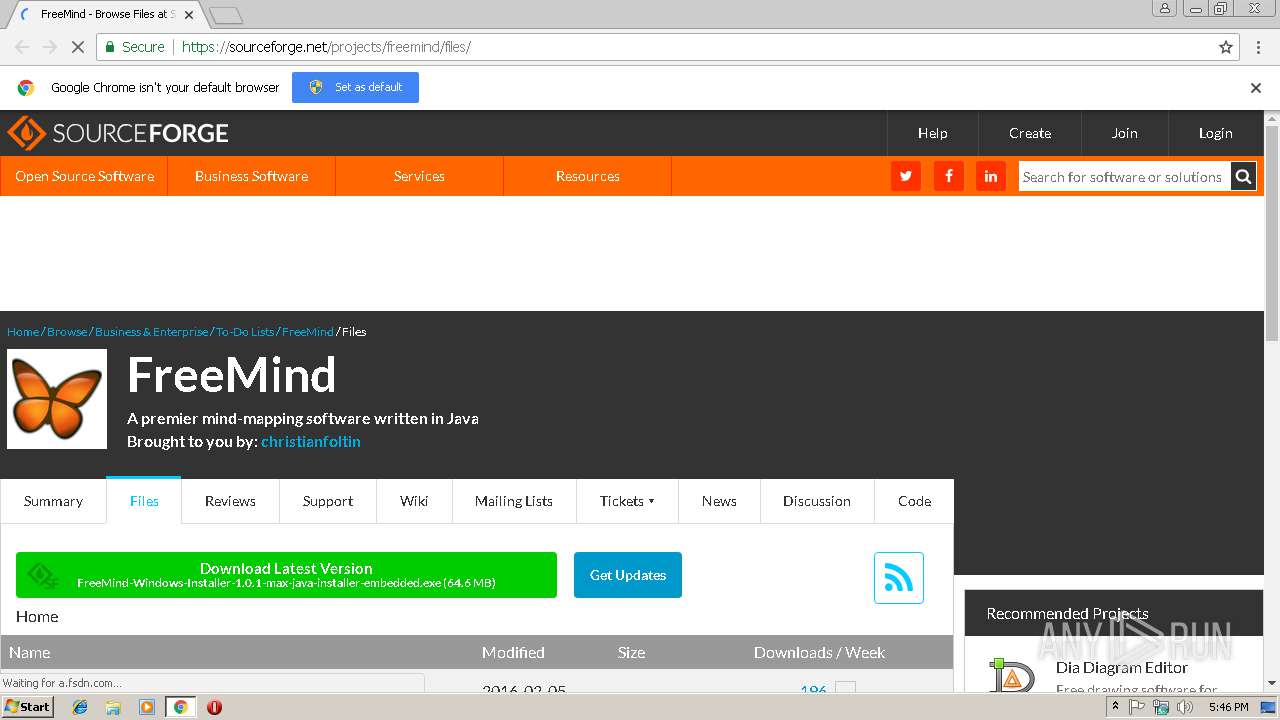The width and height of the screenshot is (1280, 720).
Task: Go forward in browser history
Action: (49, 47)
